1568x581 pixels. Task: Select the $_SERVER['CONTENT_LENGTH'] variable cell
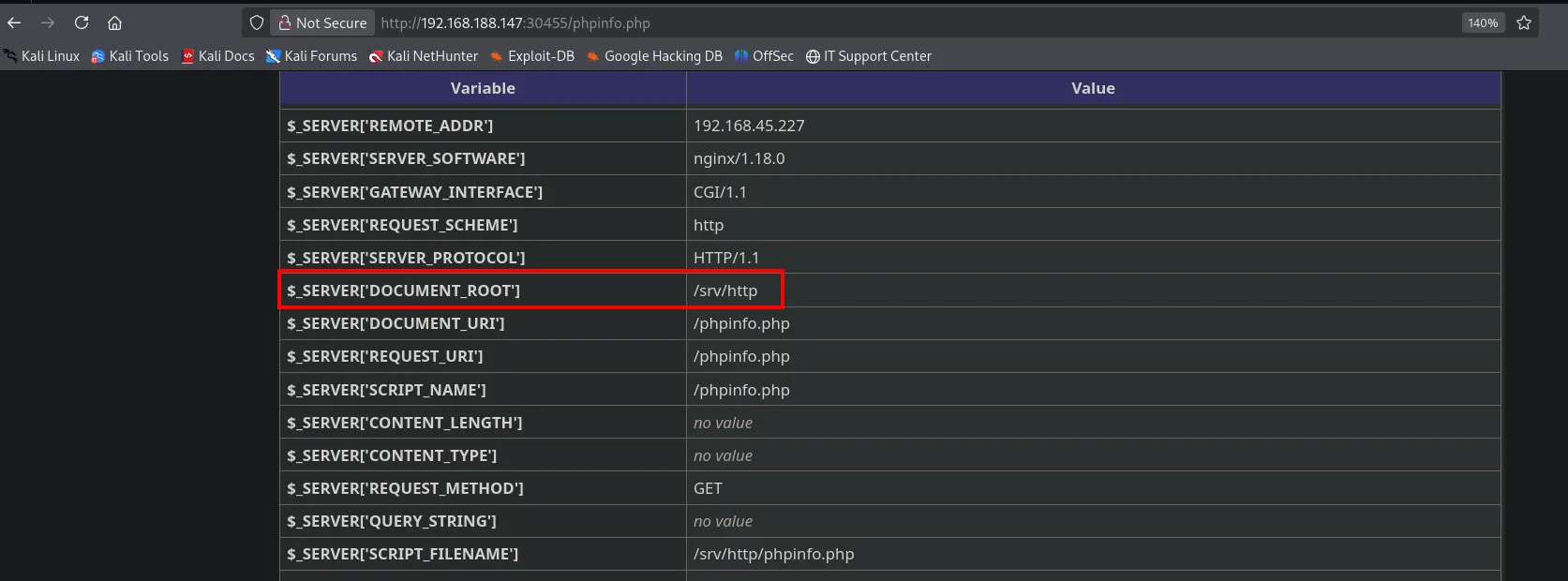click(483, 423)
